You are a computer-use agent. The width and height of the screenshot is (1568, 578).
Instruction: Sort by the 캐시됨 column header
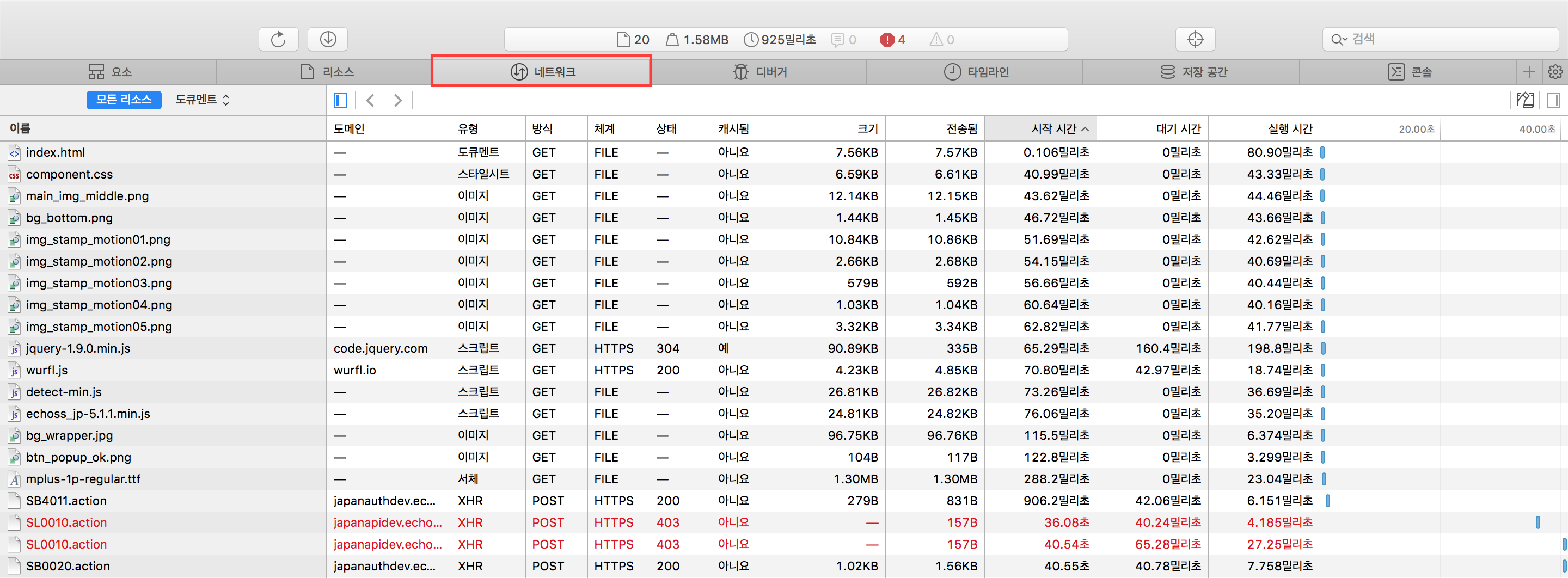click(x=761, y=128)
